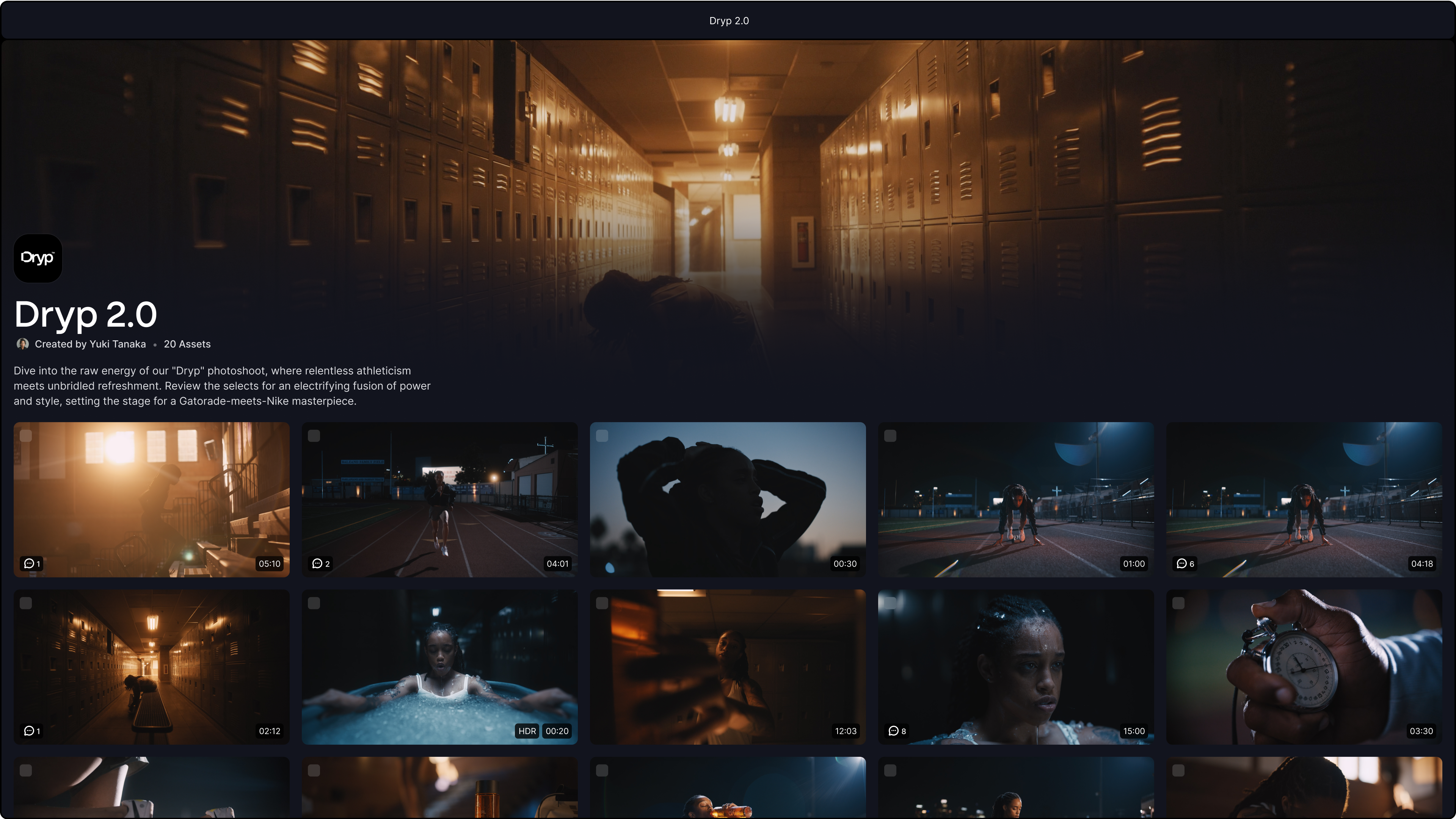Viewport: 1456px width, 819px height.
Task: Open the 2 comments on the 04:01 video
Action: tap(320, 564)
